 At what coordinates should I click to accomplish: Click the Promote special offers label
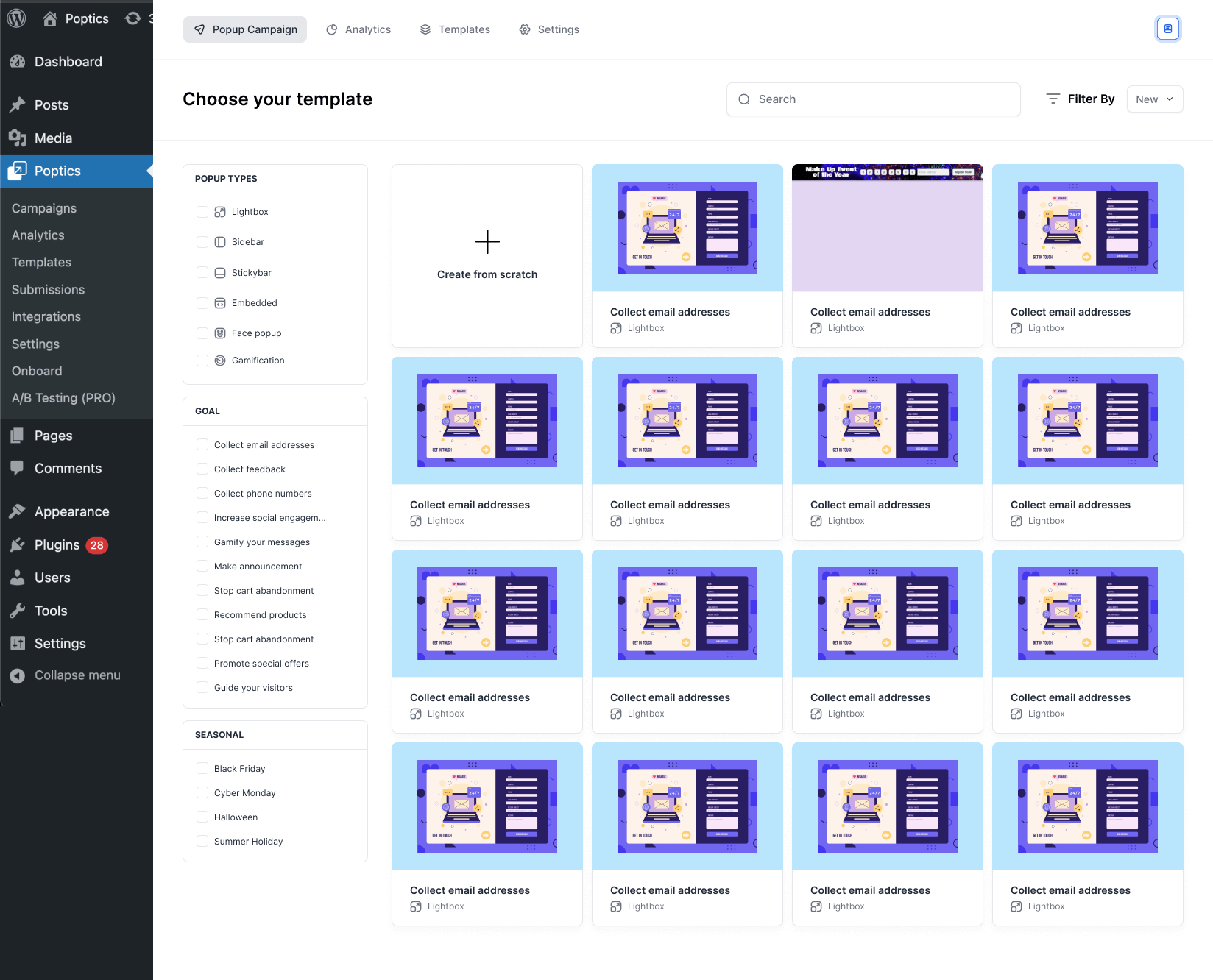(x=261, y=664)
